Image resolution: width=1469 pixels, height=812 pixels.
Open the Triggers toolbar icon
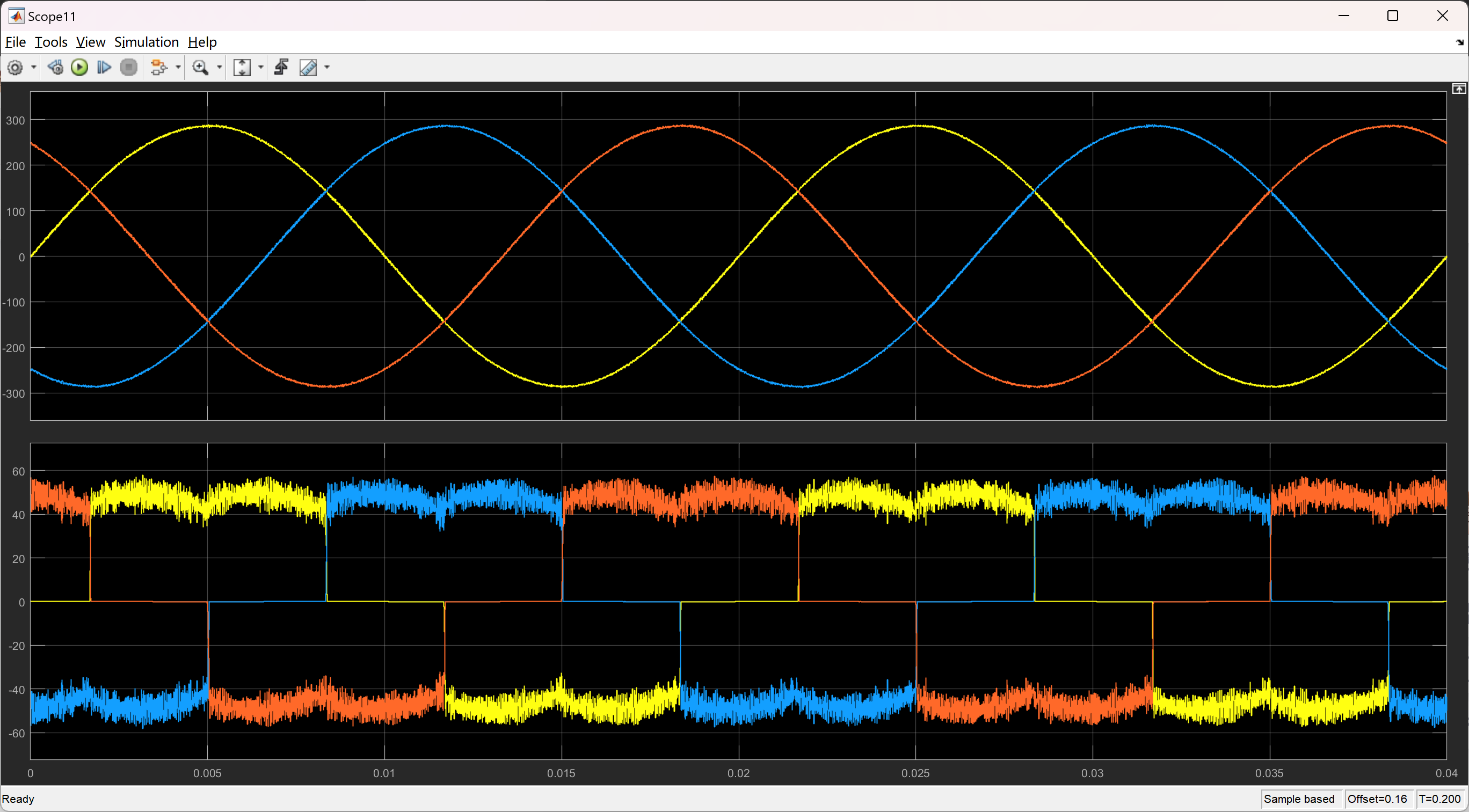(281, 68)
